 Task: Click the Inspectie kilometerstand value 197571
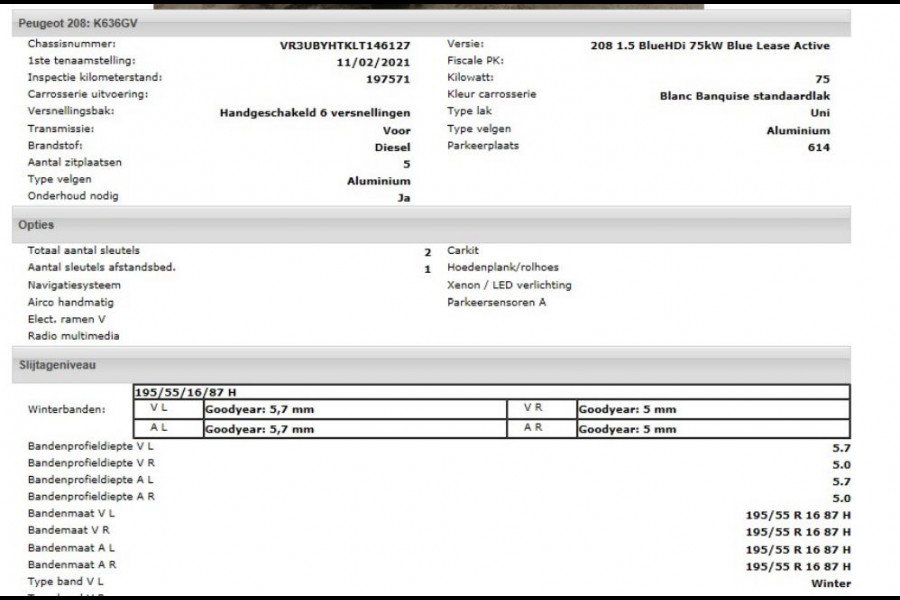(391, 76)
